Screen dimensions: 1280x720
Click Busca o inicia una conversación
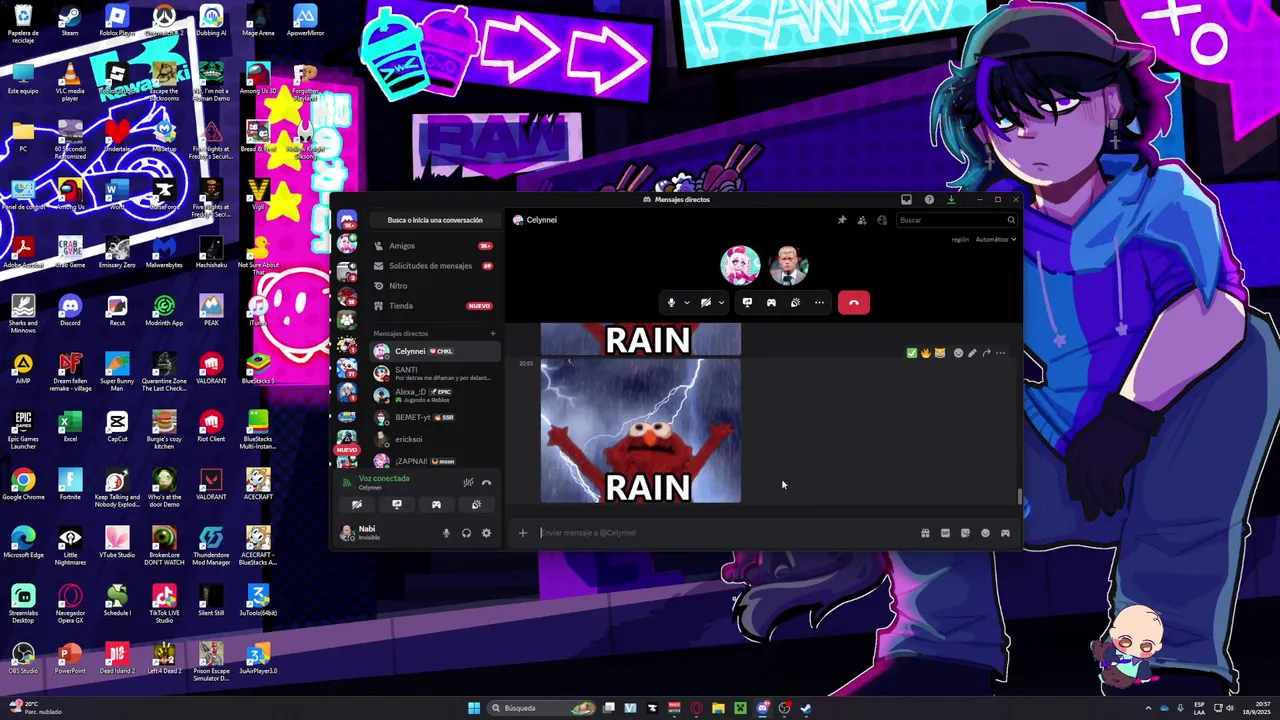coord(435,220)
